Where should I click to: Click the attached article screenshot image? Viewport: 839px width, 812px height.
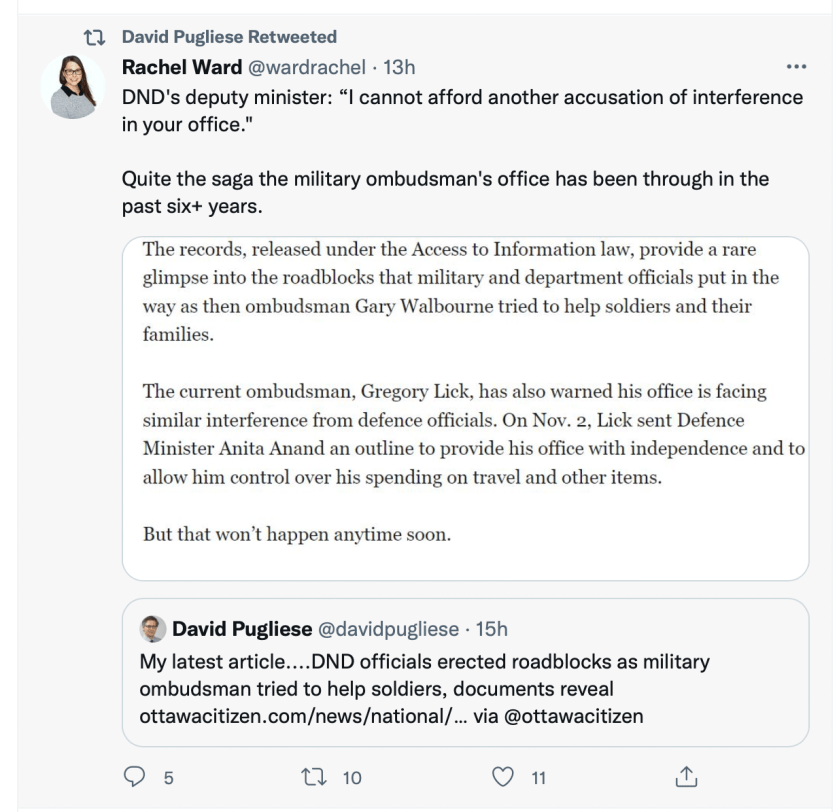tap(465, 408)
